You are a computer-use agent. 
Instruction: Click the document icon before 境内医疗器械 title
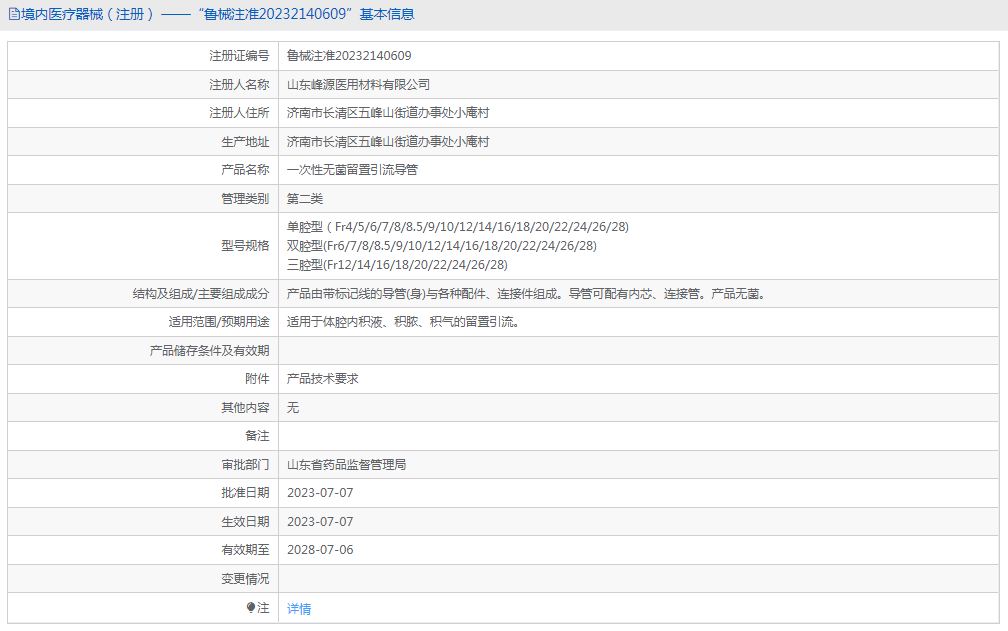14,14
